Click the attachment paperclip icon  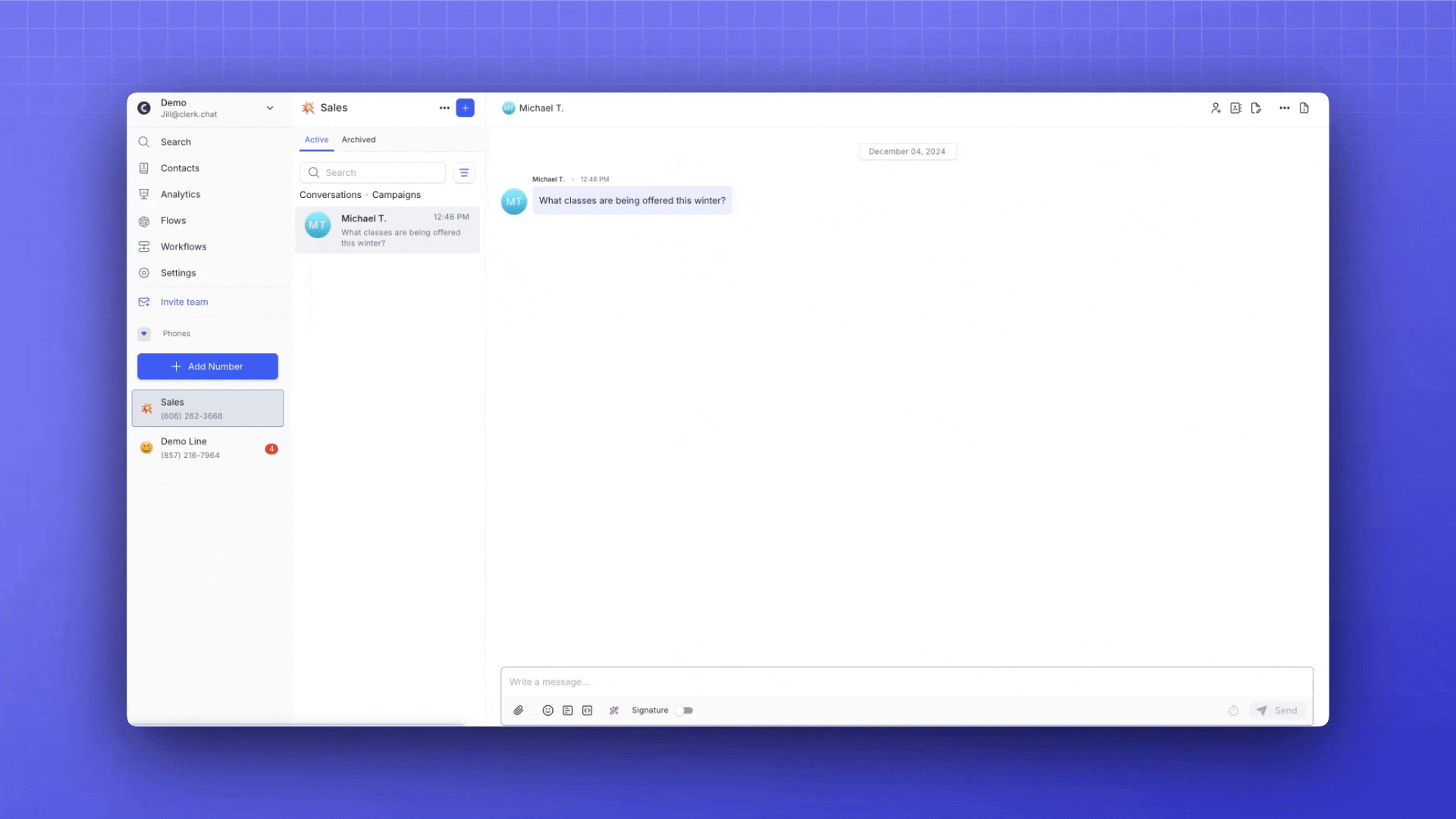click(x=519, y=711)
